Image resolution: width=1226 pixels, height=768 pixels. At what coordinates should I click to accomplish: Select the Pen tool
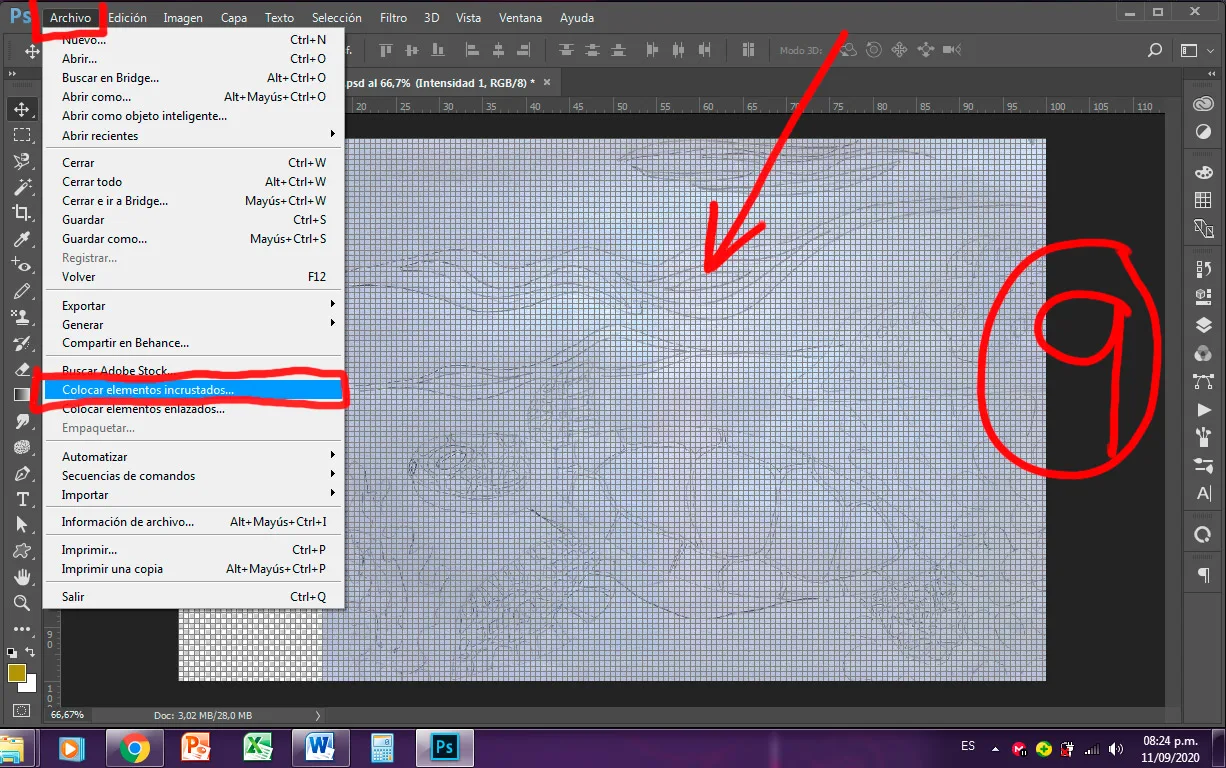[22, 473]
